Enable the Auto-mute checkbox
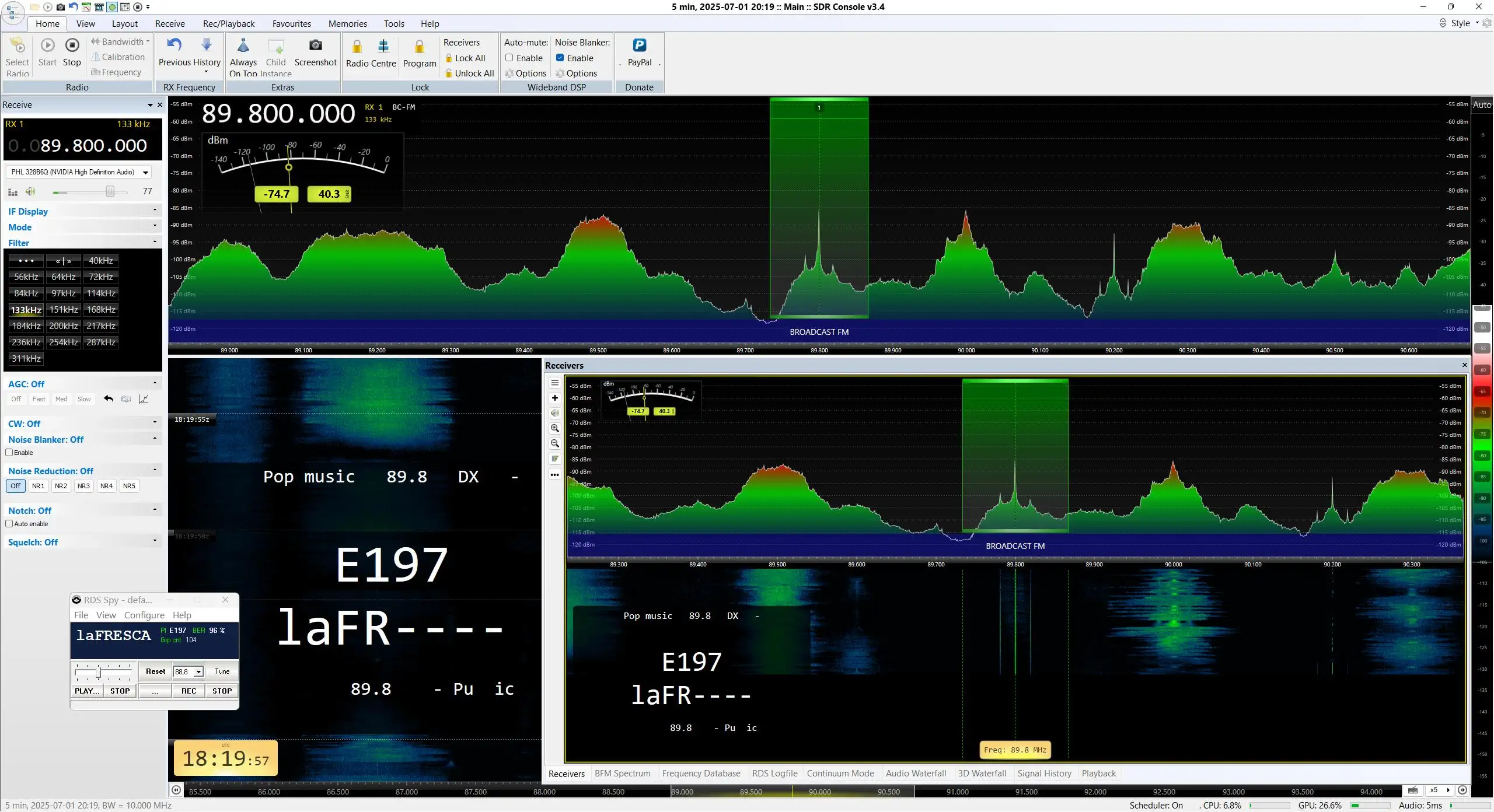Screen dimensions: 1494x812 pos(509,58)
